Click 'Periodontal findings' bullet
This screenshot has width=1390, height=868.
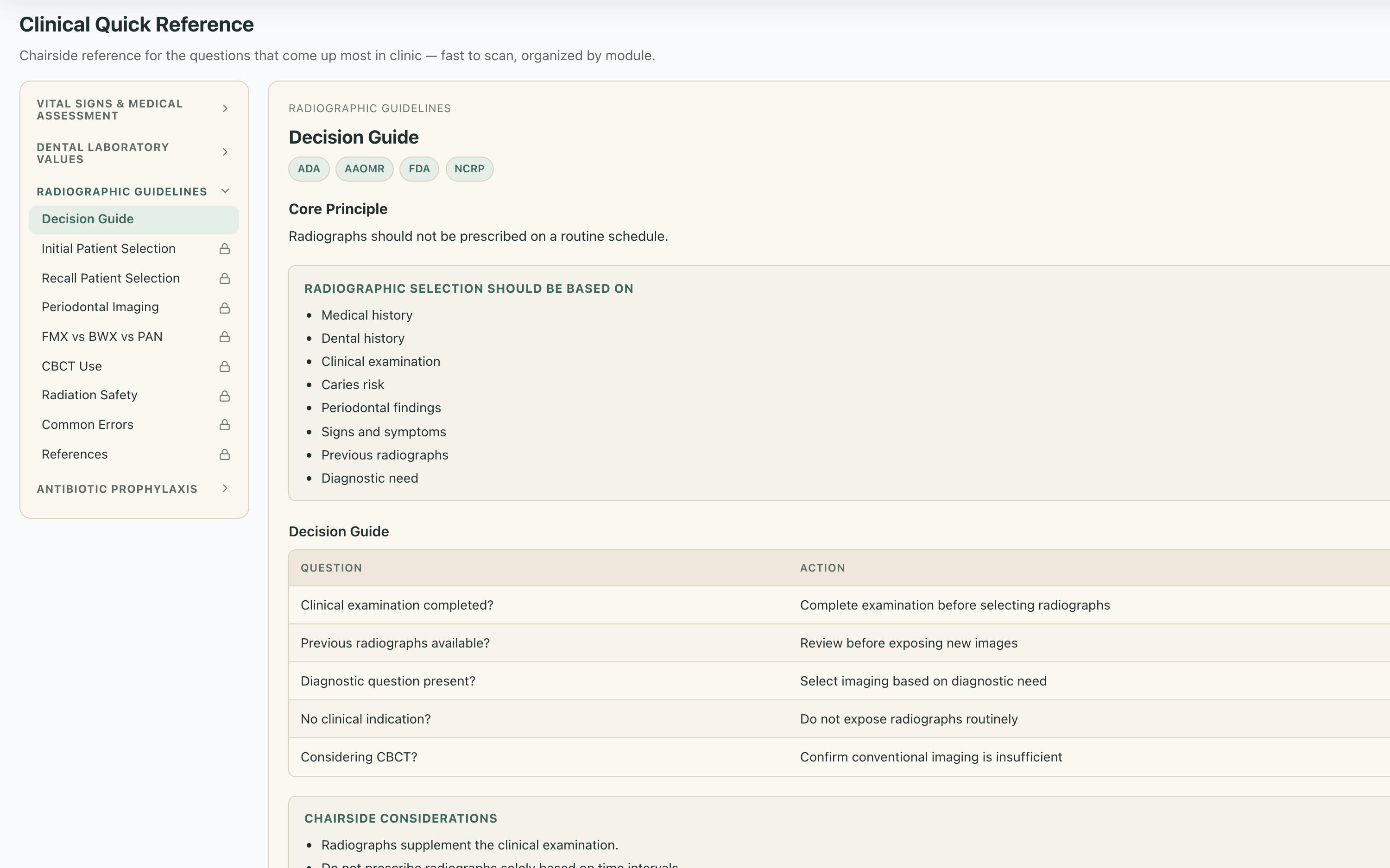click(x=381, y=408)
